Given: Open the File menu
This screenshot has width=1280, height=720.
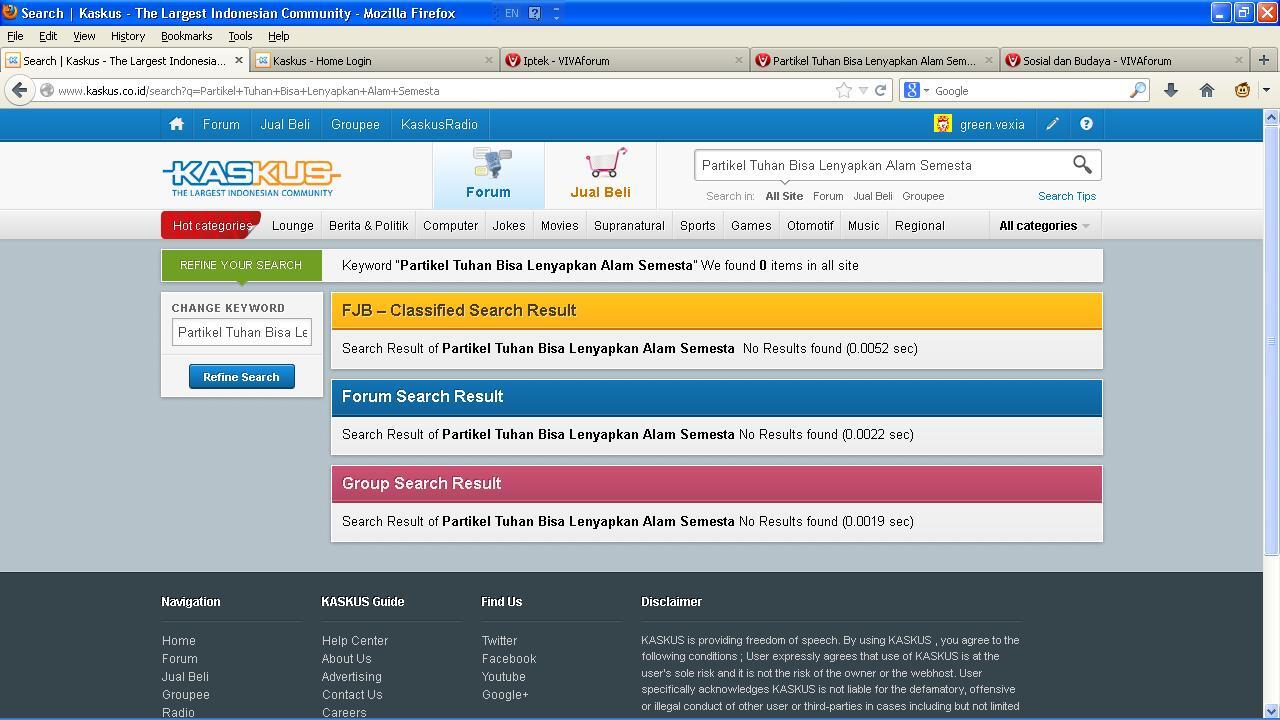Looking at the screenshot, I should click(15, 36).
